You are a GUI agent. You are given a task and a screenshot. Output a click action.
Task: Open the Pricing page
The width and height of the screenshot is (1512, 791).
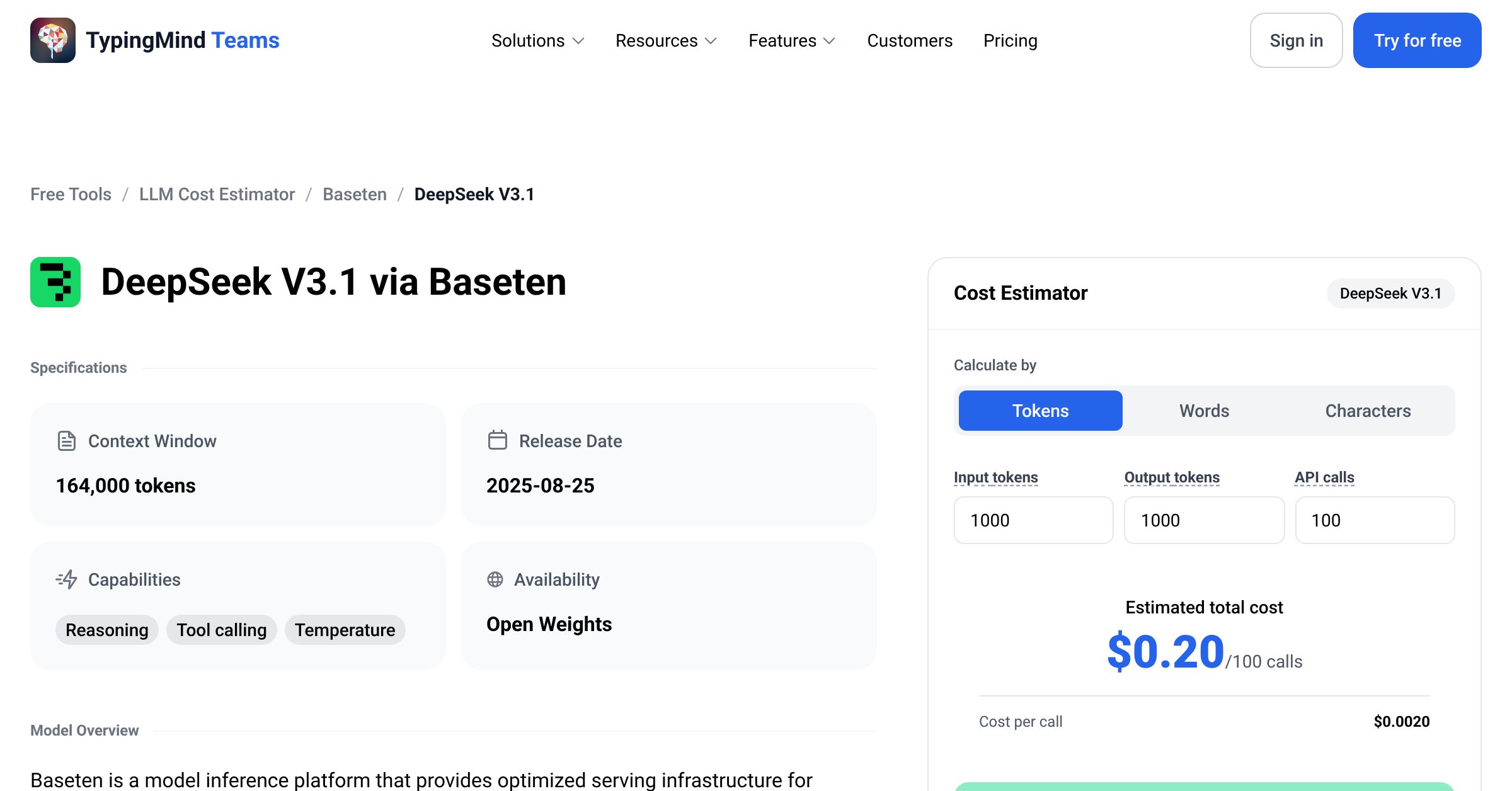click(x=1010, y=40)
